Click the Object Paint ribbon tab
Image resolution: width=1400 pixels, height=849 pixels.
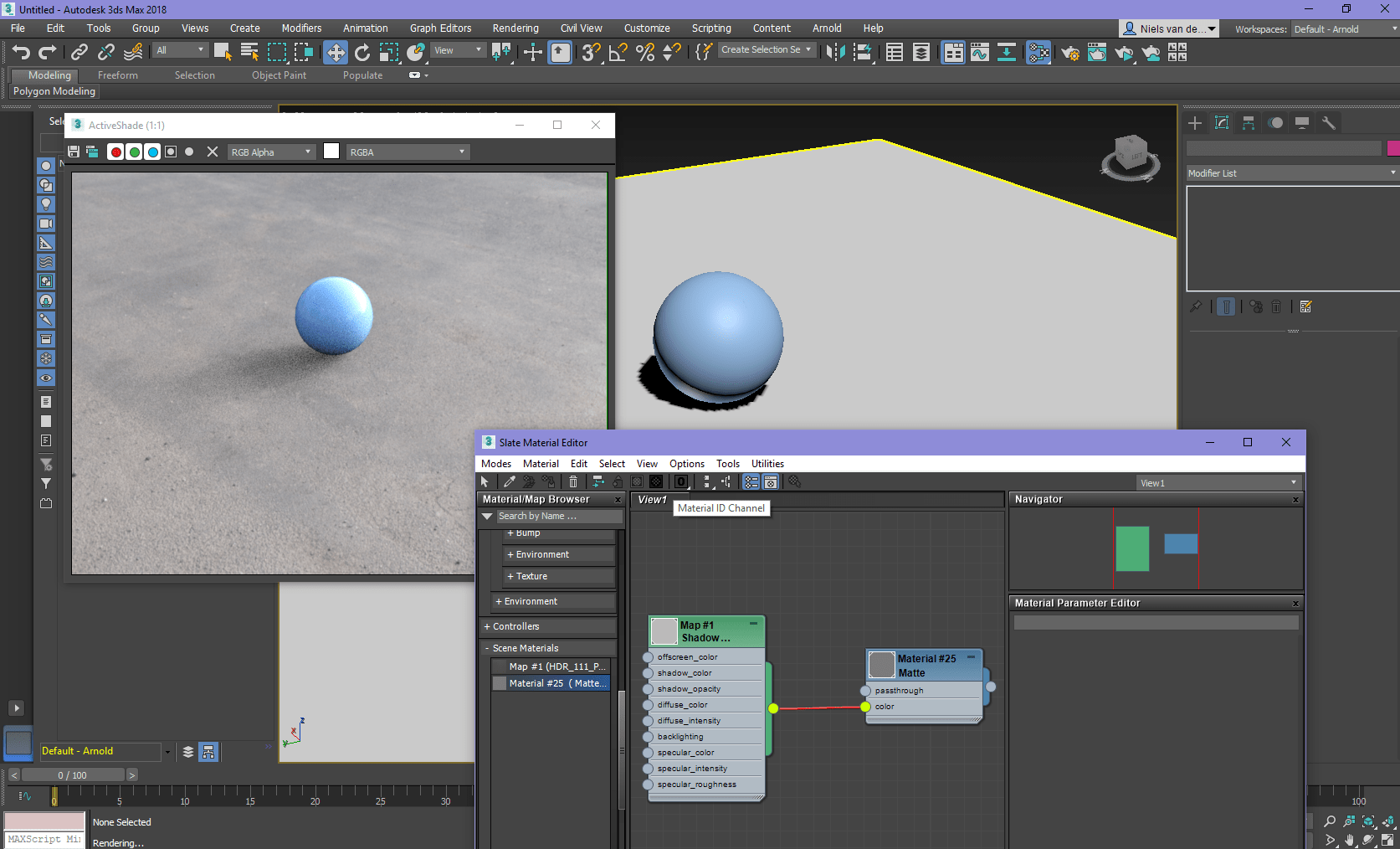coord(279,75)
